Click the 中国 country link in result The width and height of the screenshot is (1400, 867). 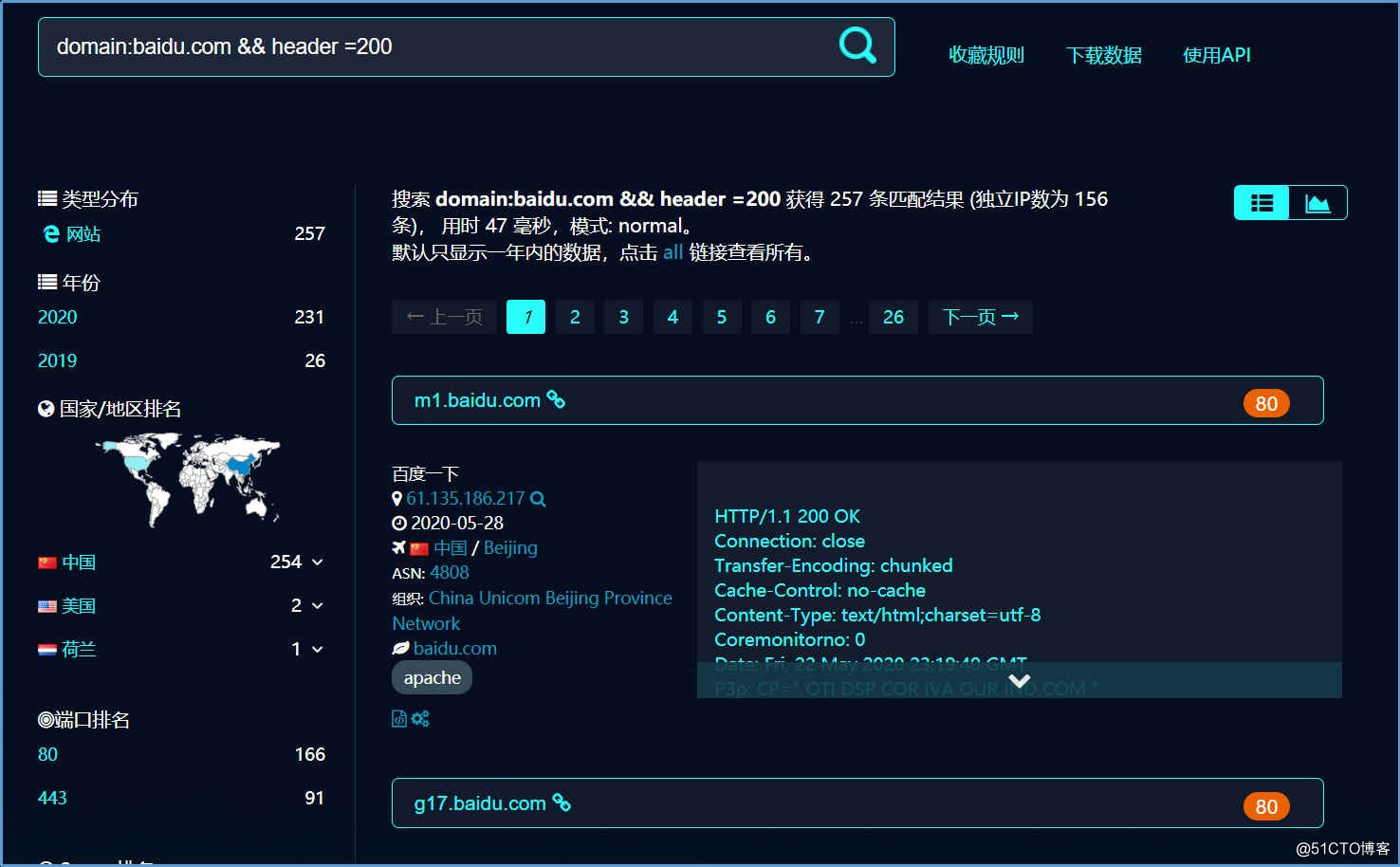click(x=451, y=547)
